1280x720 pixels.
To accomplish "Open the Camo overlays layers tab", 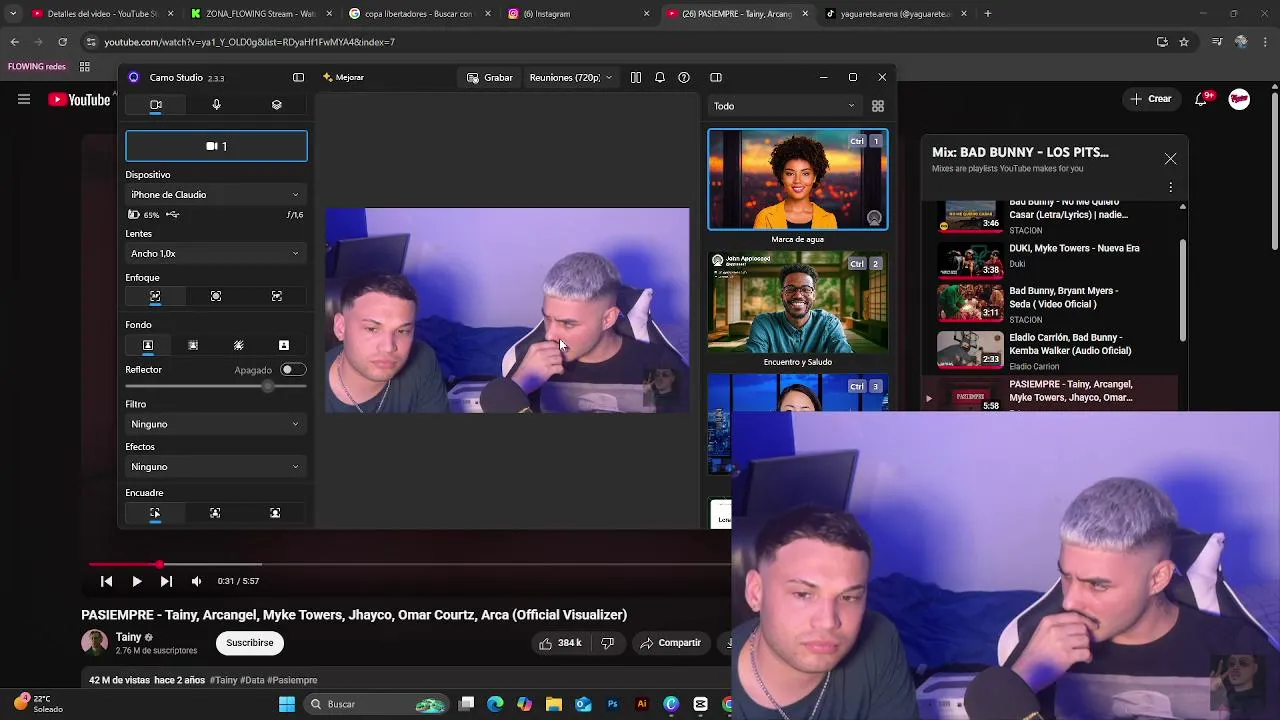I will point(277,105).
